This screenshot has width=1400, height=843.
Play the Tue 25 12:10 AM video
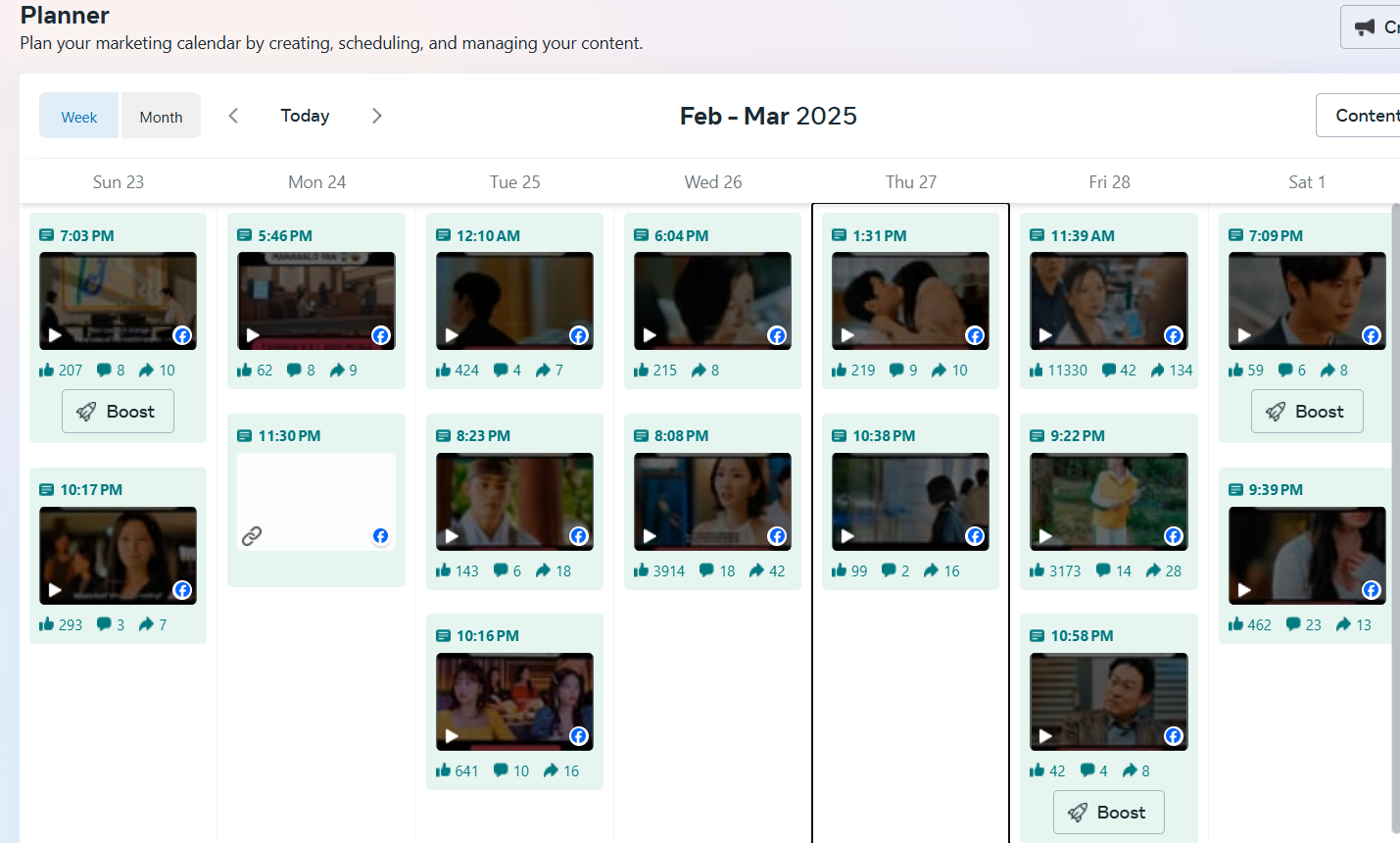coord(452,335)
